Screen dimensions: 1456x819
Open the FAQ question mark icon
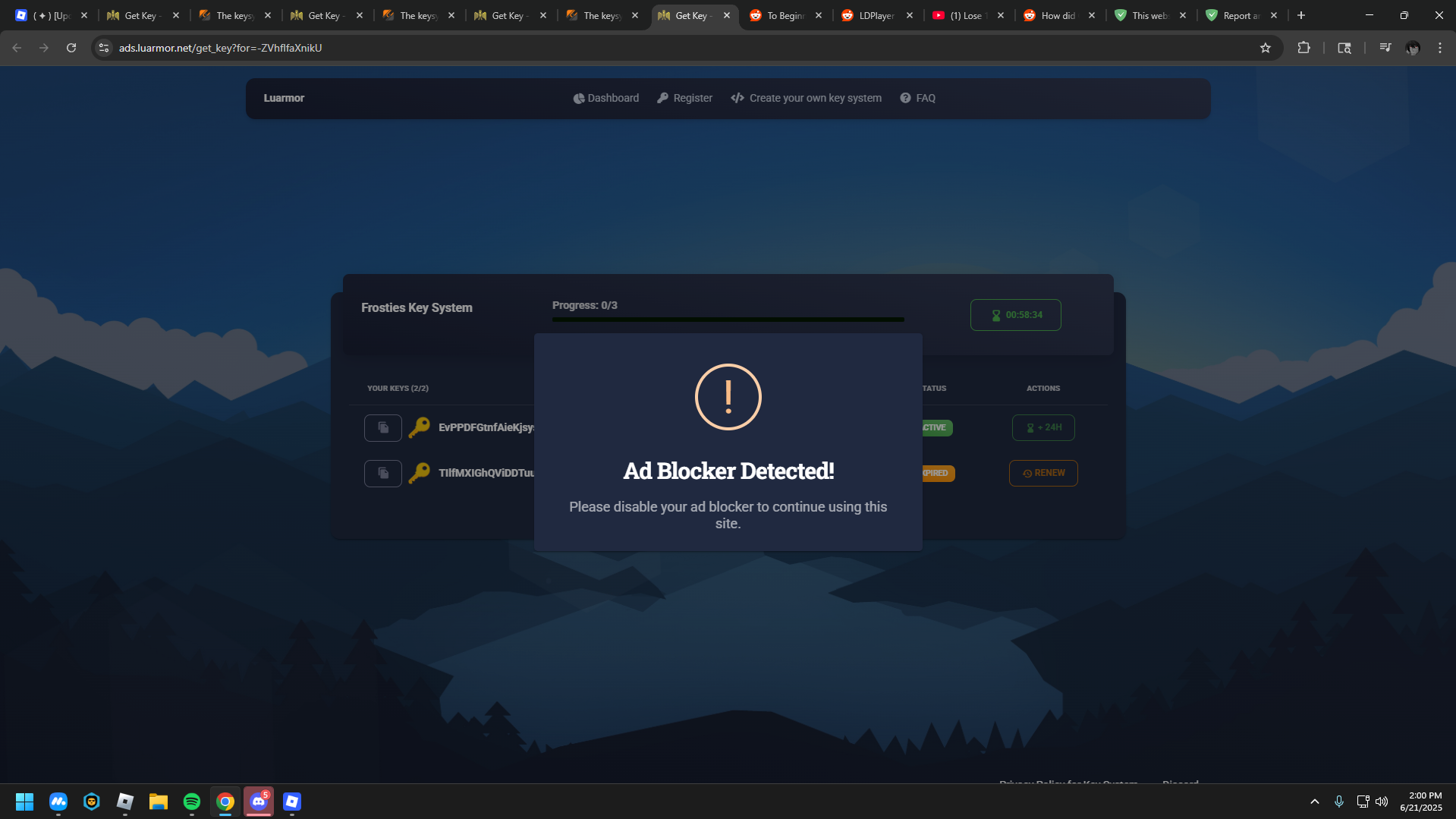904,98
